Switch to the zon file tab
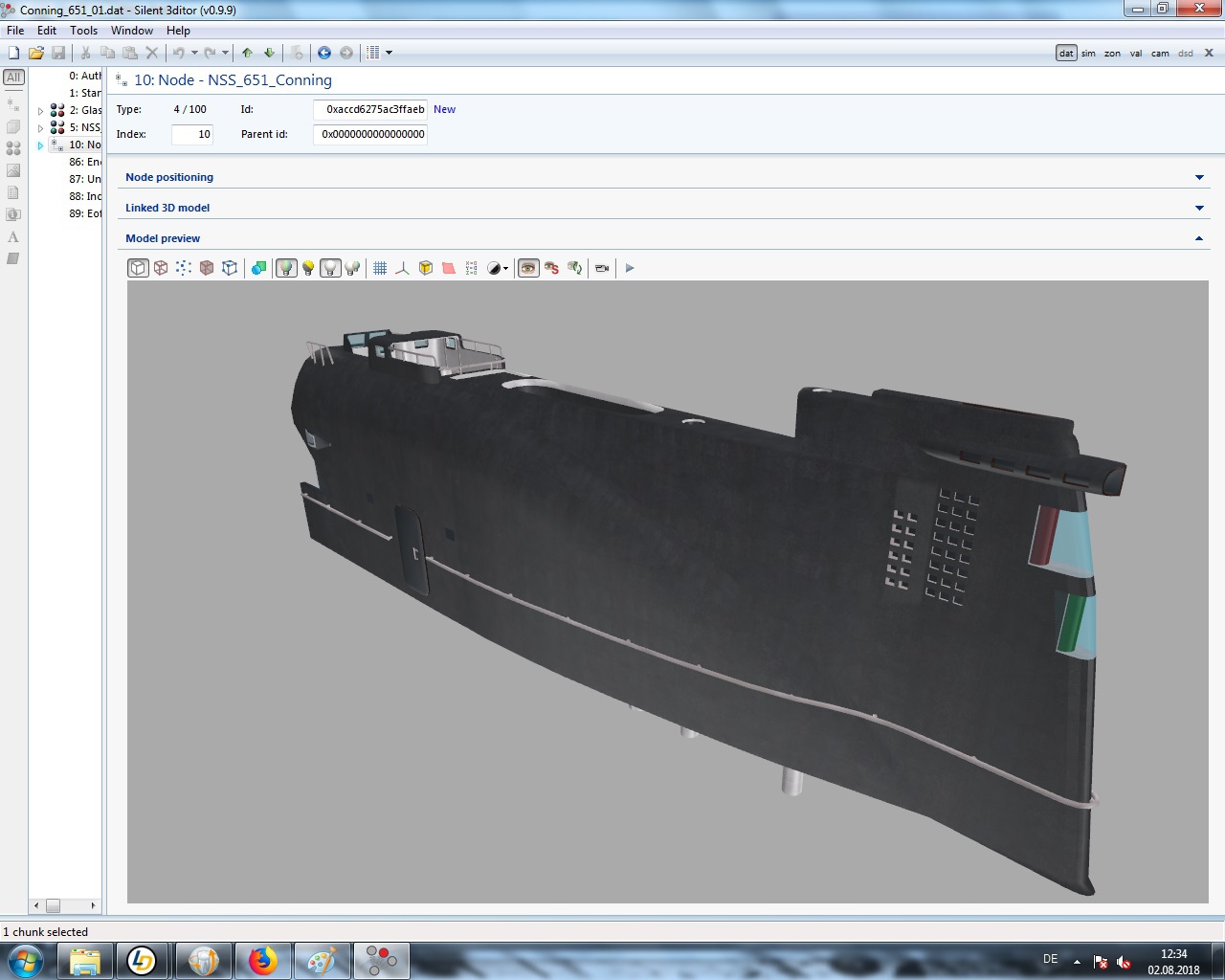Screen dimensions: 1225x980 (1112, 54)
